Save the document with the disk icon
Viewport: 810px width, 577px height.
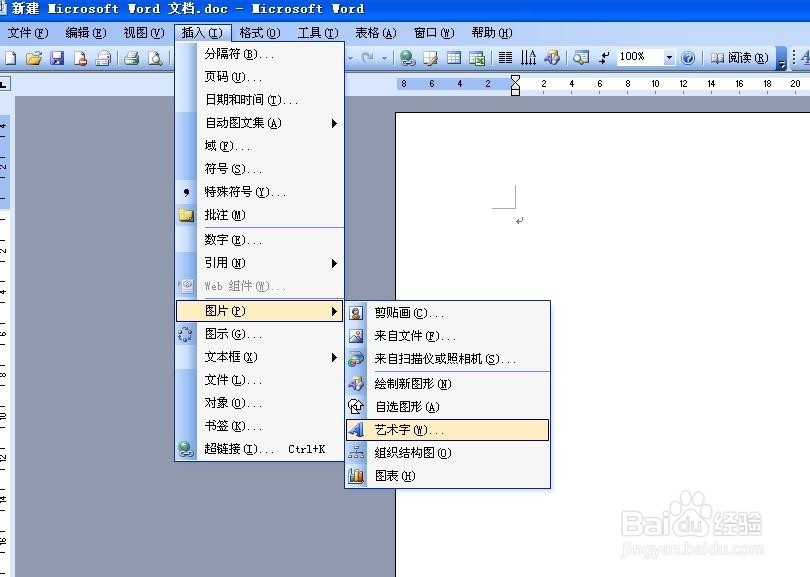coord(55,58)
